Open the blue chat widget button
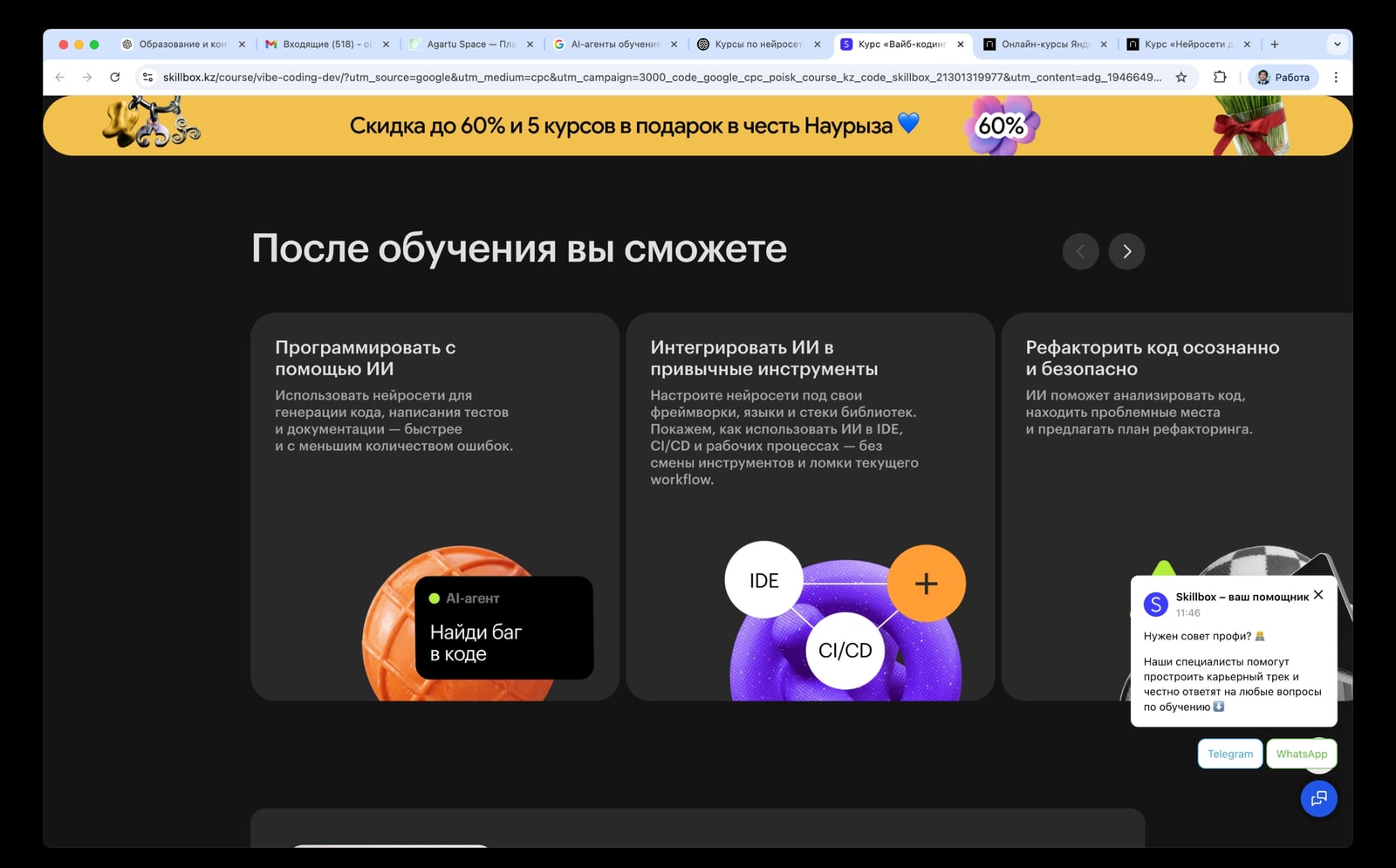This screenshot has width=1396, height=868. pos(1318,798)
